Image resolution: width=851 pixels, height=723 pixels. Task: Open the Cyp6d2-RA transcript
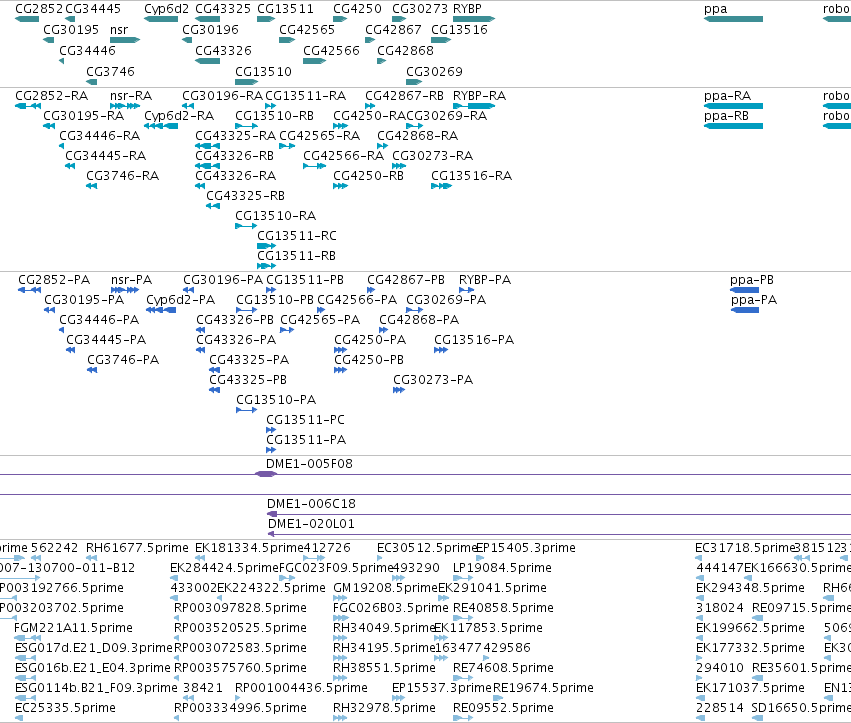[161, 126]
